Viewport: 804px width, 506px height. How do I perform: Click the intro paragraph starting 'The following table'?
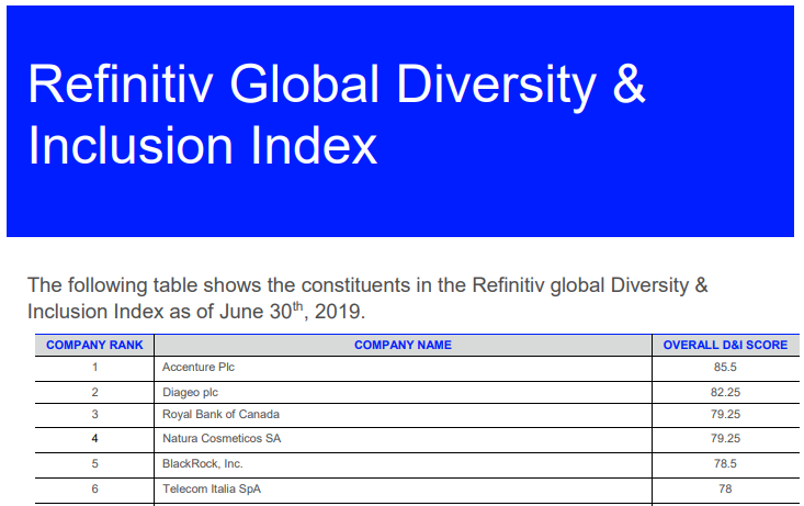click(x=367, y=298)
